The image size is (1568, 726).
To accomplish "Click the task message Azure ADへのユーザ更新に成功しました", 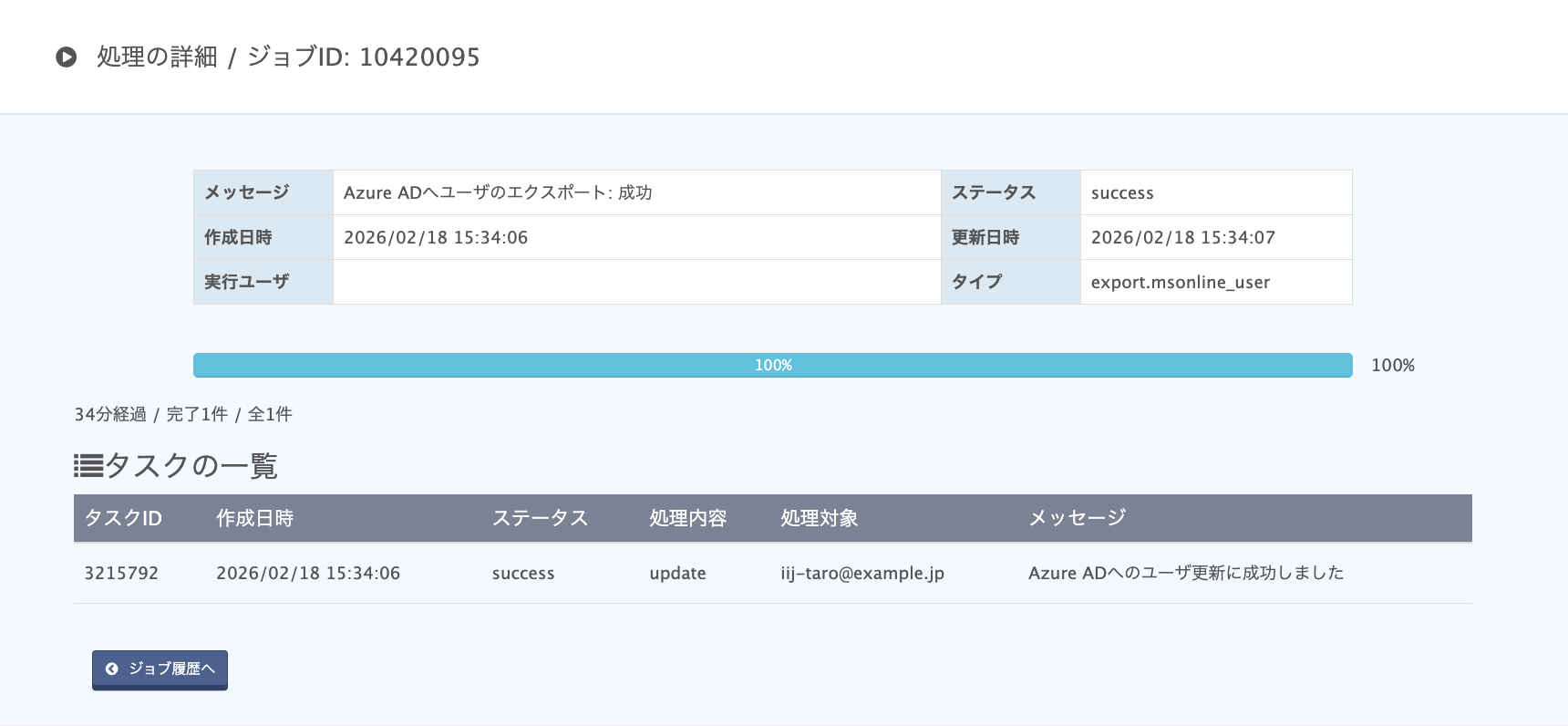I will point(1186,573).
